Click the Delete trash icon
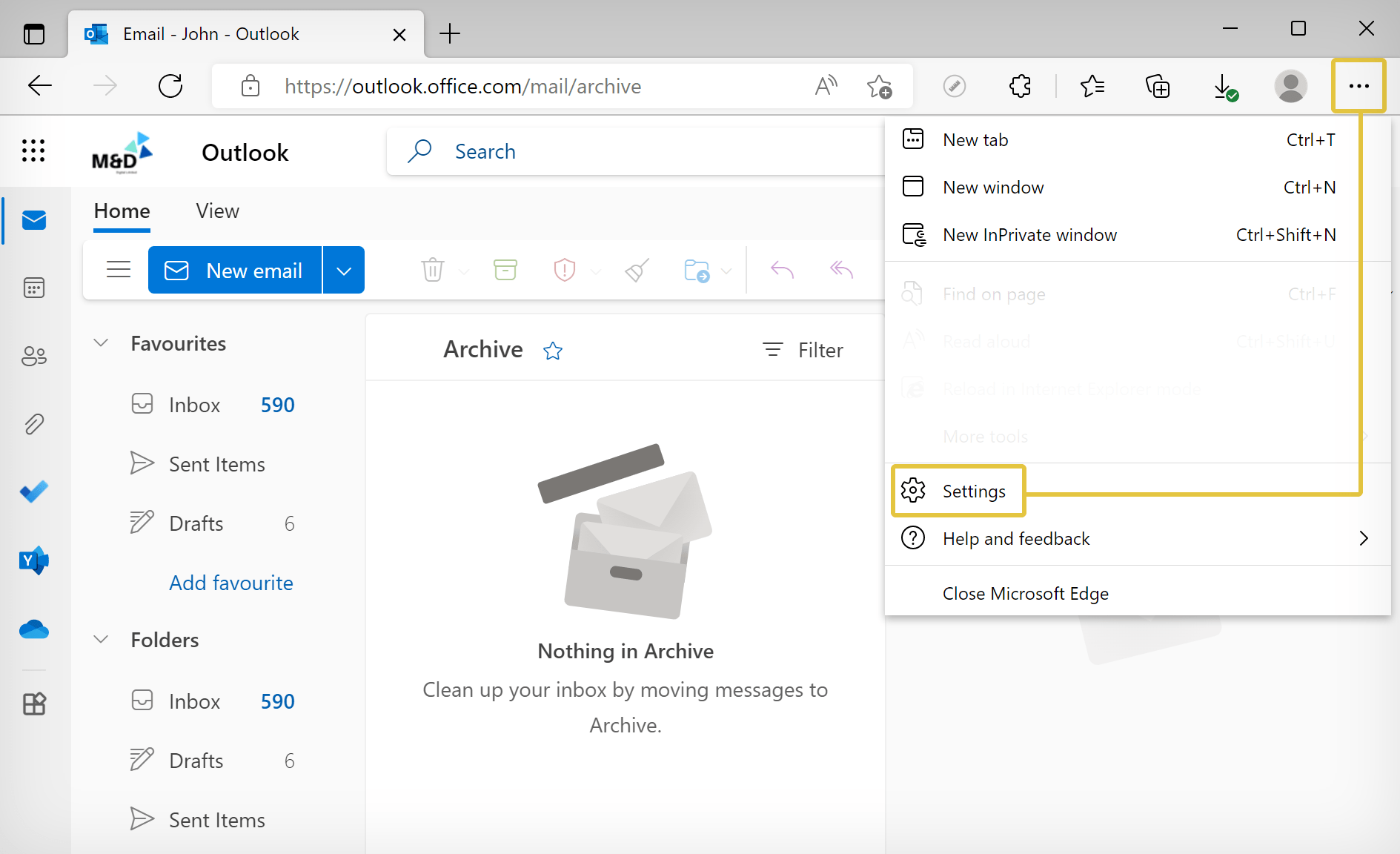The image size is (1400, 854). pyautogui.click(x=433, y=270)
